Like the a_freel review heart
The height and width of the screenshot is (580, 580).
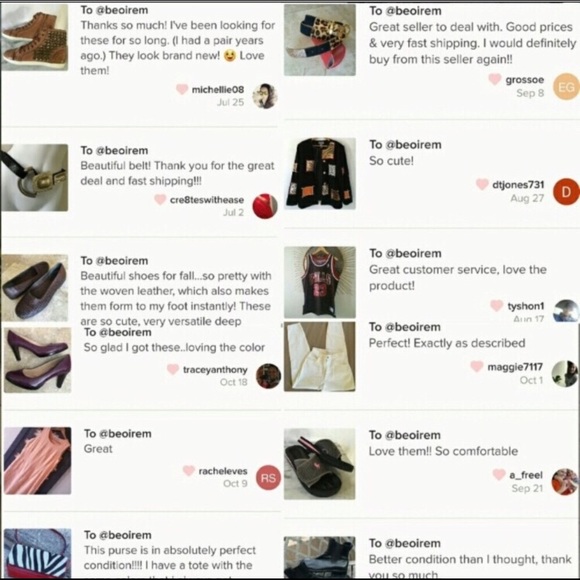coord(499,474)
